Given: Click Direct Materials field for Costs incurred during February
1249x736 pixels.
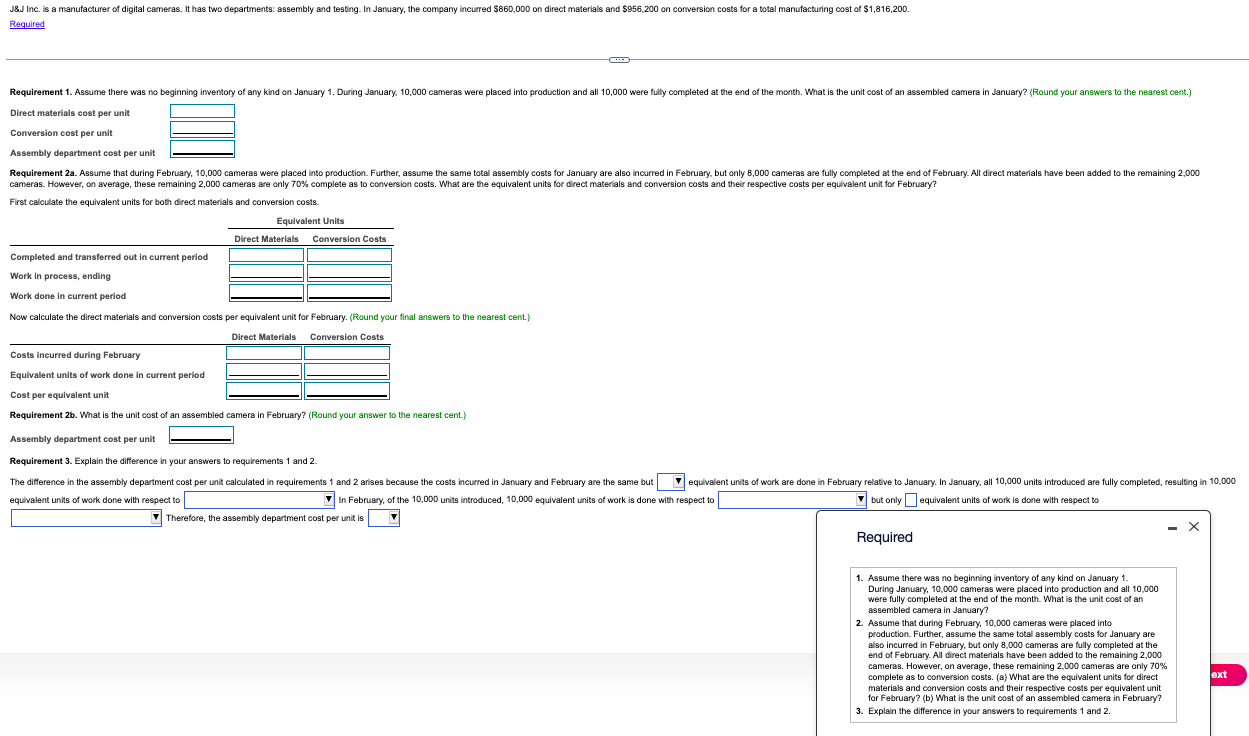Looking at the screenshot, I should coord(264,353).
